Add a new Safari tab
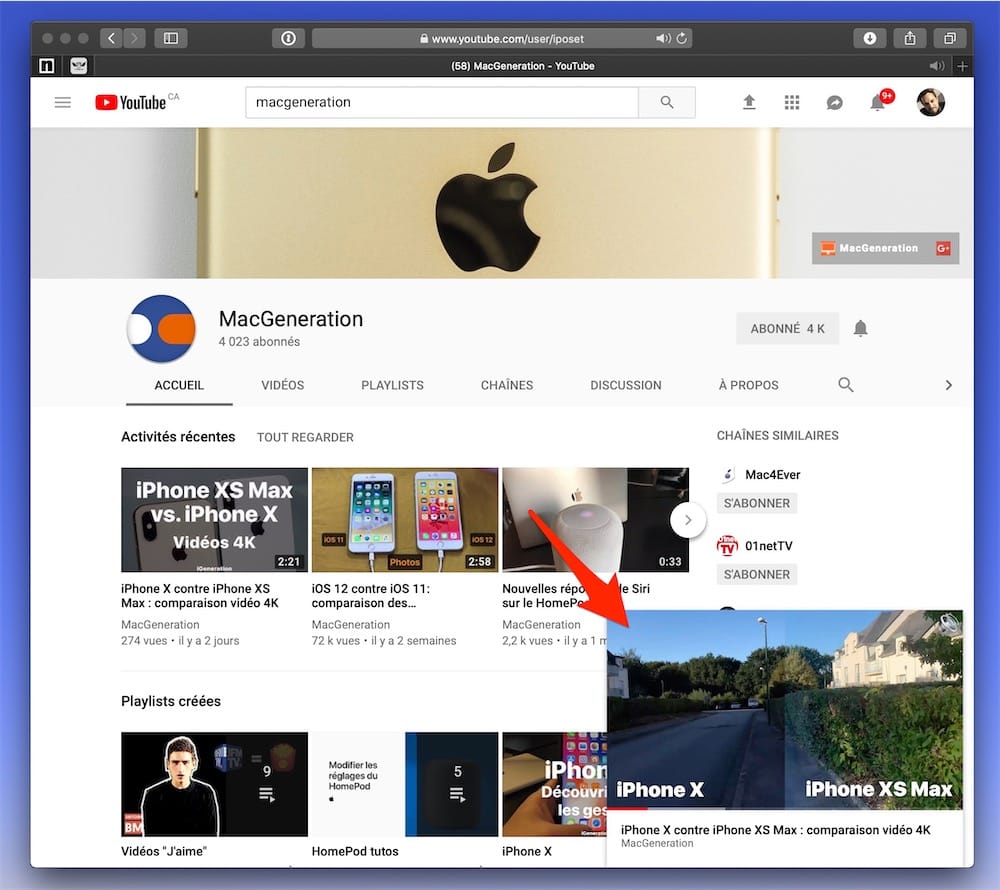 click(x=962, y=66)
